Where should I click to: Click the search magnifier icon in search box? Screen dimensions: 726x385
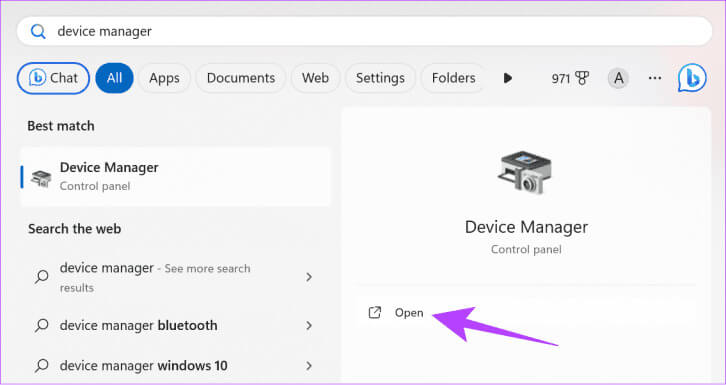pos(38,31)
